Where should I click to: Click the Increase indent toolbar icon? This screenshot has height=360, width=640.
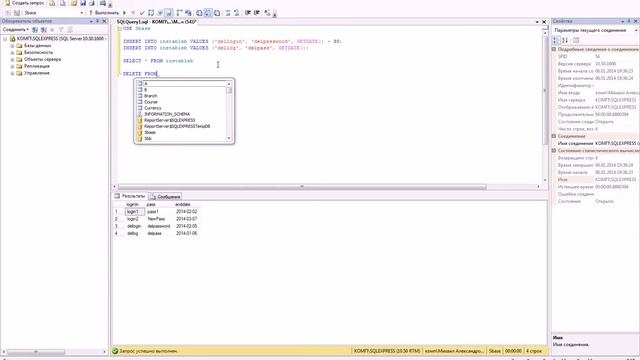[x=257, y=13]
